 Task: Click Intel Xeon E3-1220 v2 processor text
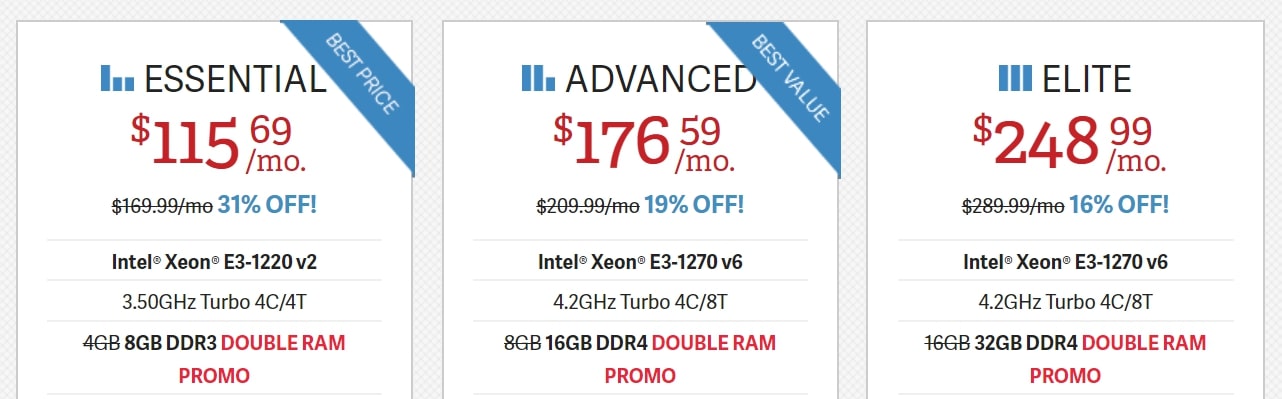tap(215, 263)
